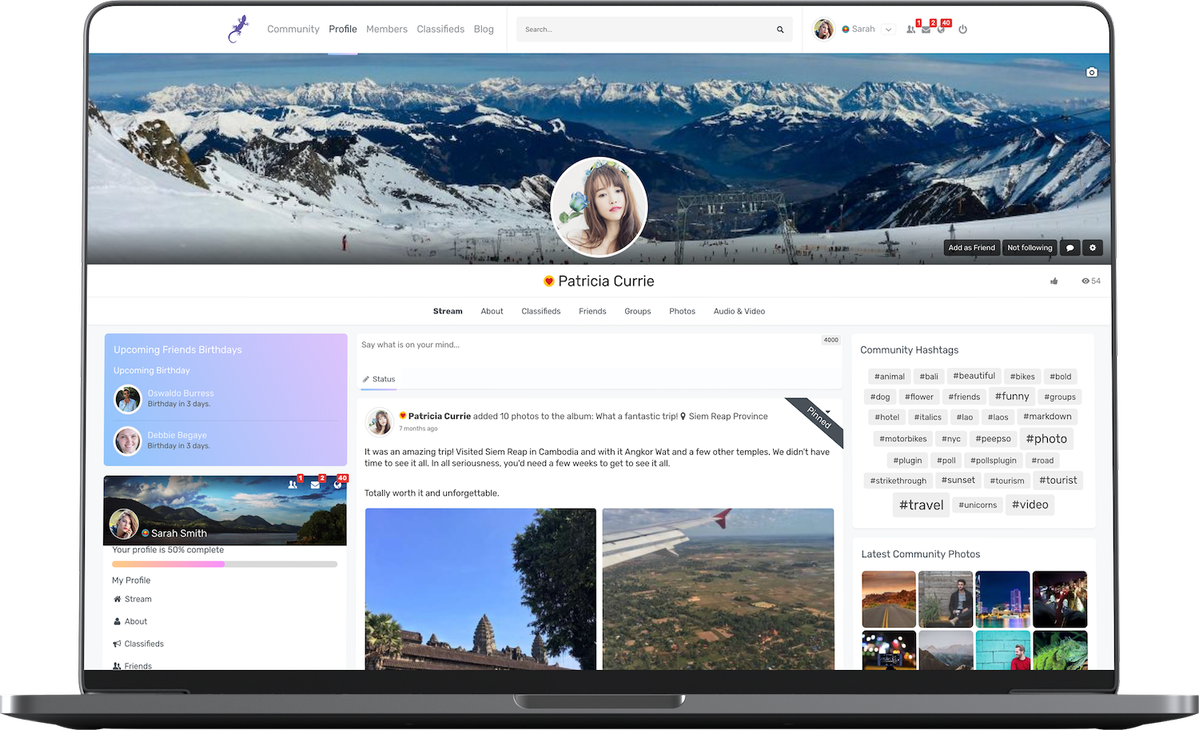Image resolution: width=1199 pixels, height=730 pixels.
Task: Click the Add as Friend button
Action: [x=971, y=248]
